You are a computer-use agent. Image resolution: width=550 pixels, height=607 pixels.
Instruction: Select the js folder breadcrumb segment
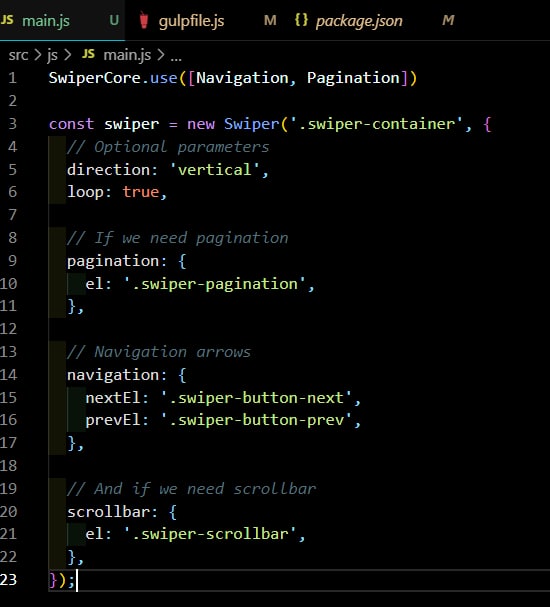[x=53, y=55]
